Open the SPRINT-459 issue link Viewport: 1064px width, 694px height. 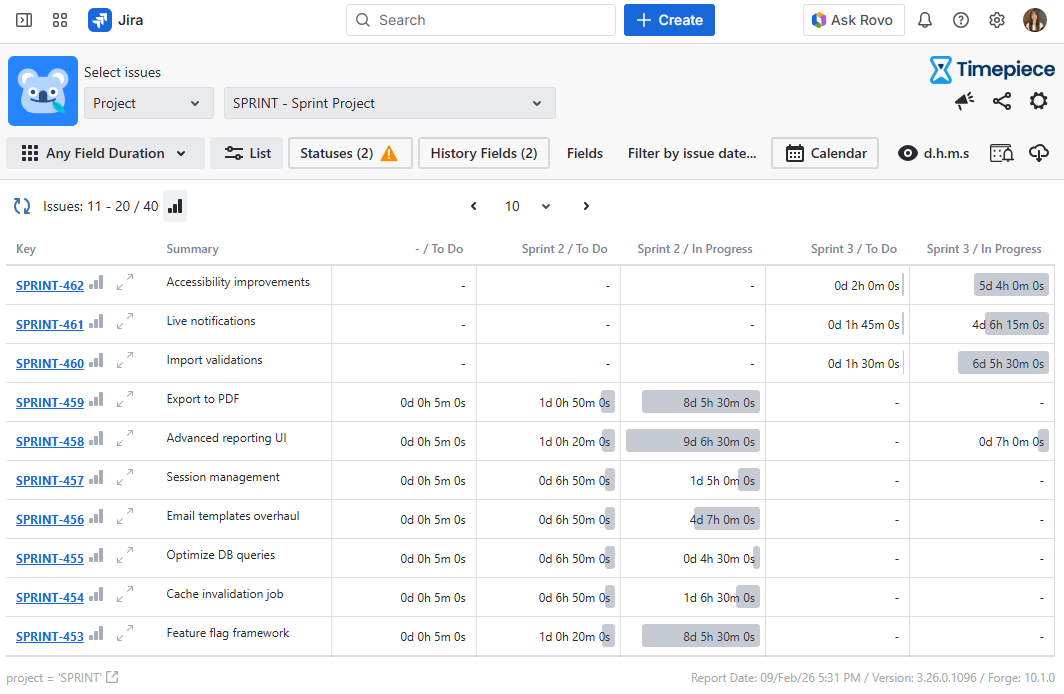tap(50, 402)
